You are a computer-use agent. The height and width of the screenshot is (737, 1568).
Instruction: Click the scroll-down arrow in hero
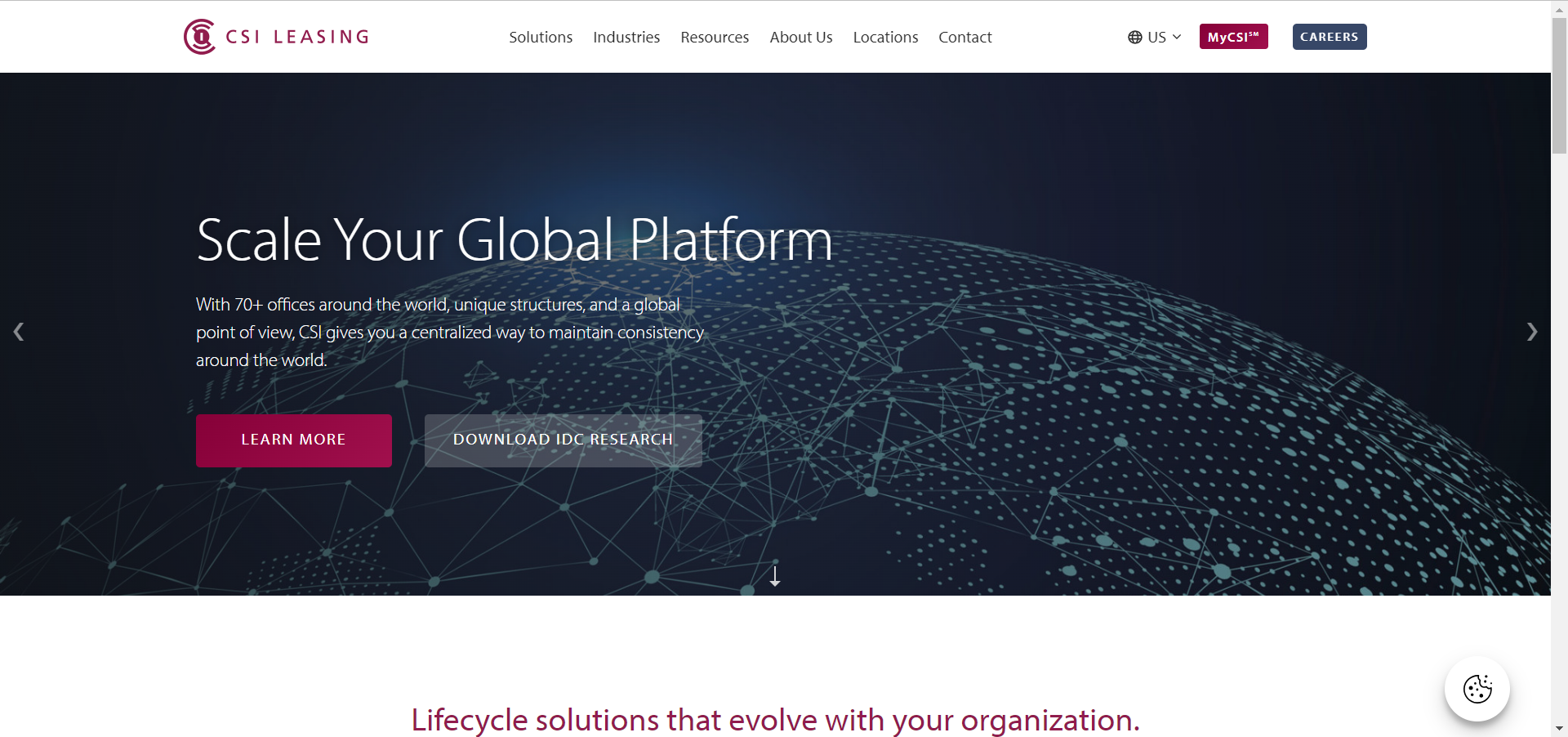click(775, 576)
